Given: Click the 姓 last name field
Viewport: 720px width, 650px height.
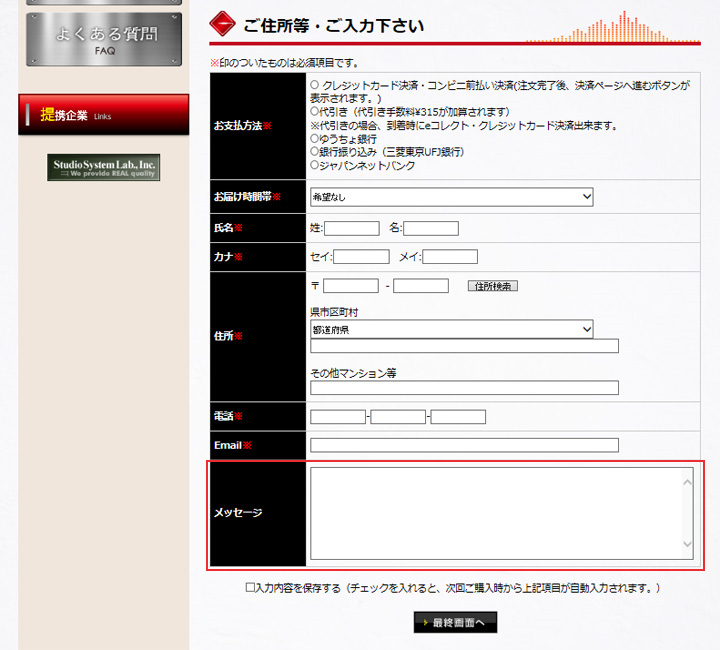Looking at the screenshot, I should coord(352,229).
